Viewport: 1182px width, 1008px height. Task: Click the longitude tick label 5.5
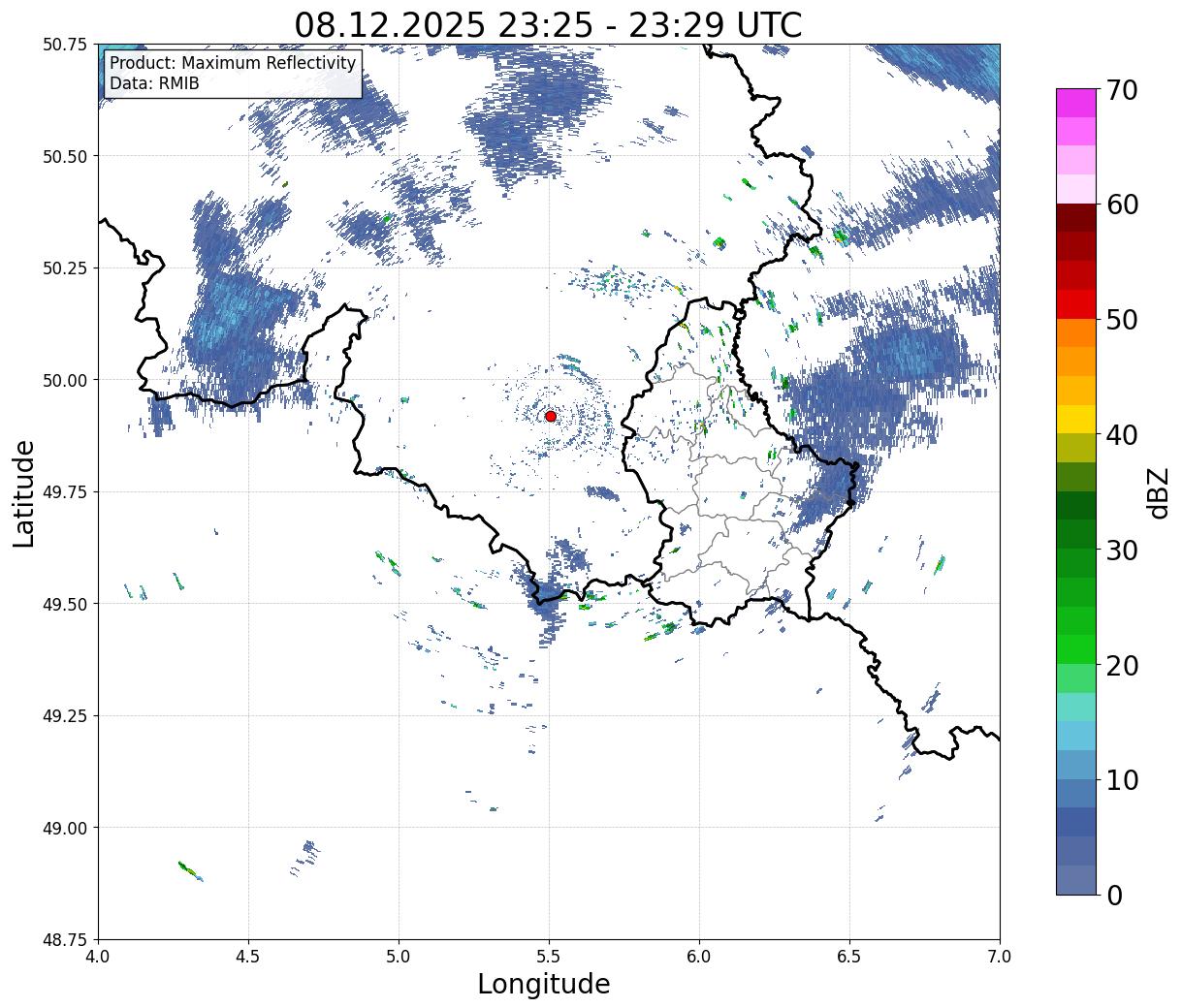point(549,957)
